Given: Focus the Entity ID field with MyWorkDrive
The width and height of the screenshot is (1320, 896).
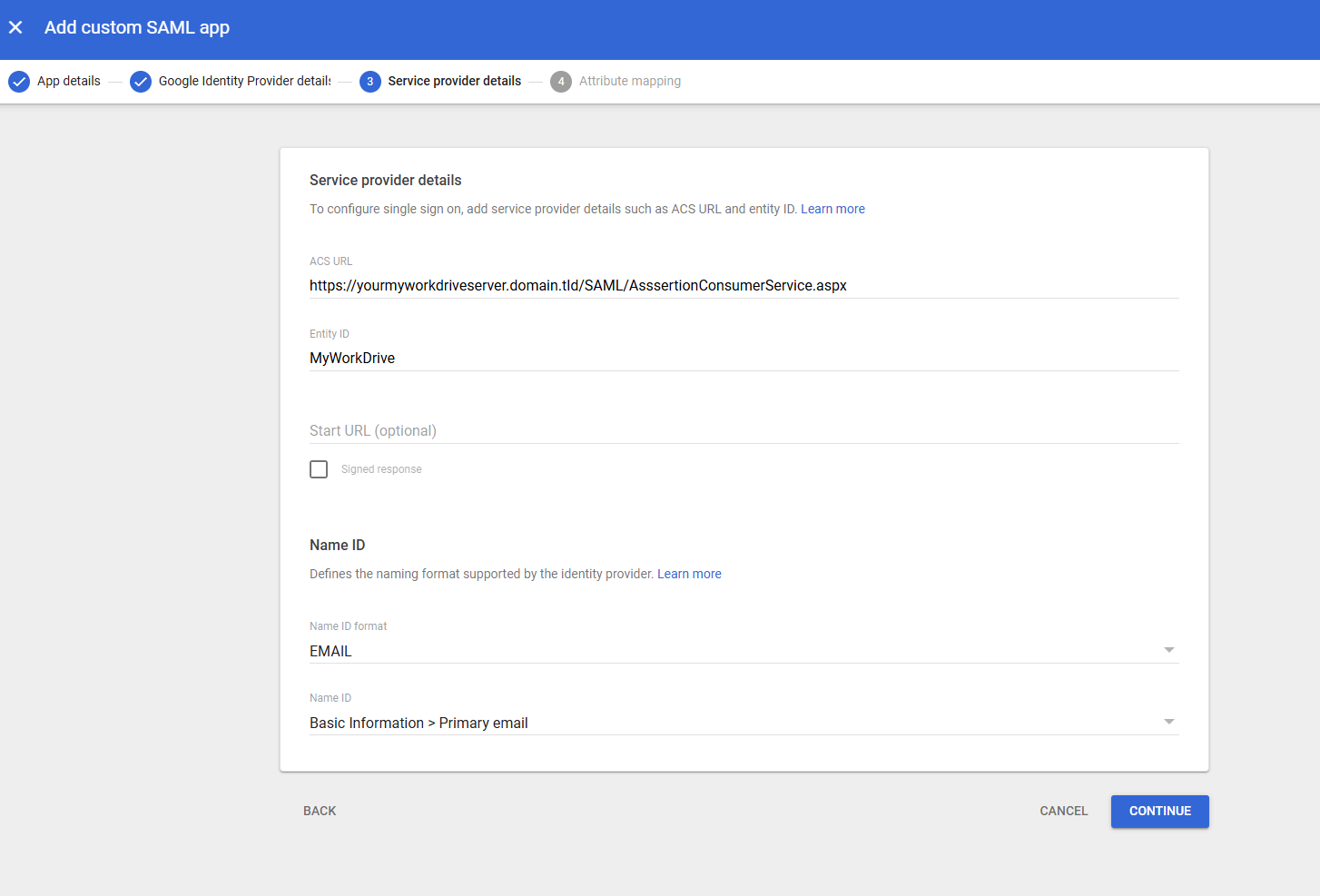Looking at the screenshot, I should 743,358.
